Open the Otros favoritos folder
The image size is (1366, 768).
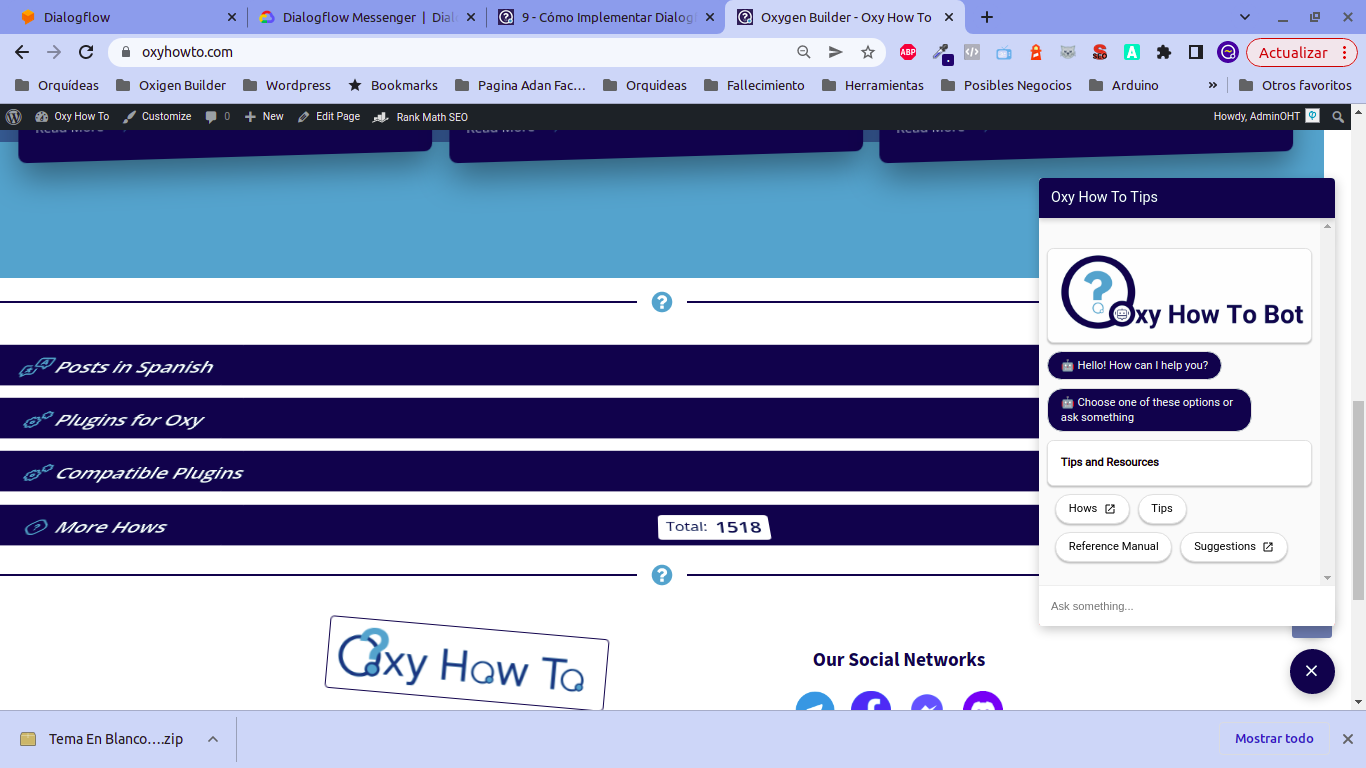[1295, 85]
